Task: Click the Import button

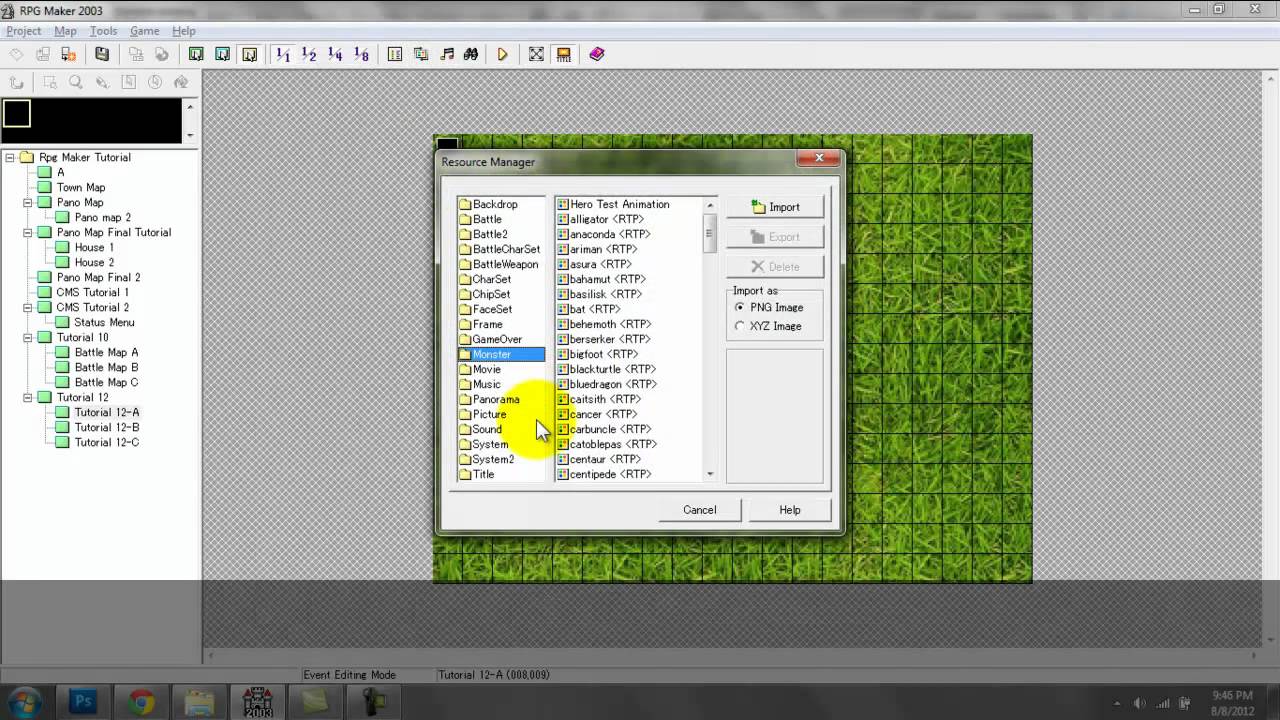Action: point(775,207)
